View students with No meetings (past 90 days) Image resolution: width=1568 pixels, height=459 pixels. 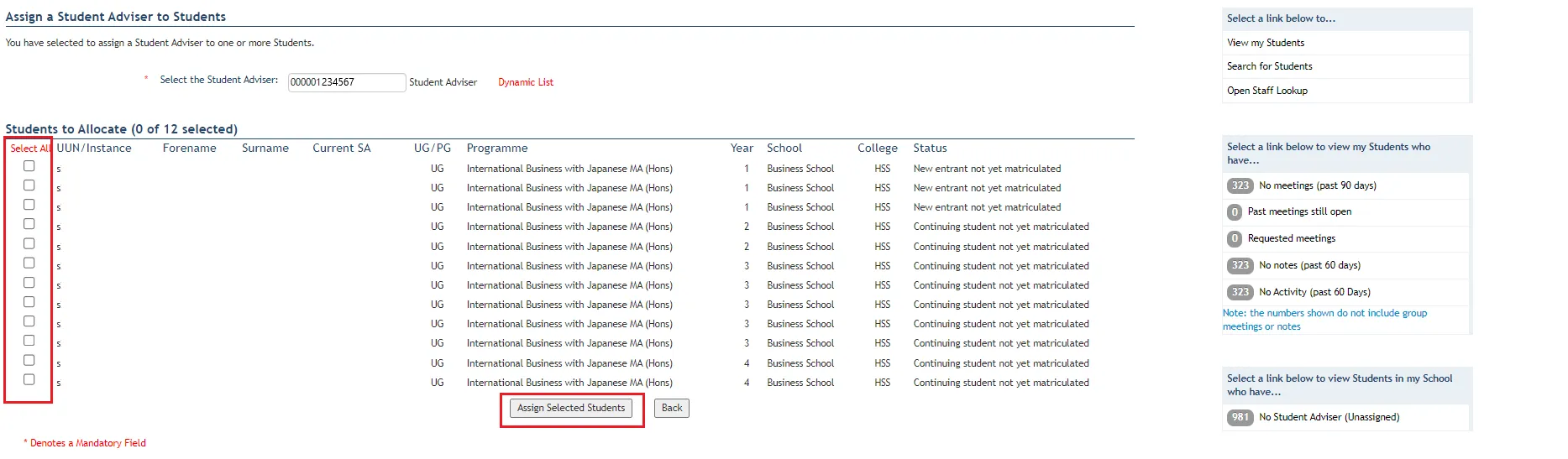coord(1318,185)
